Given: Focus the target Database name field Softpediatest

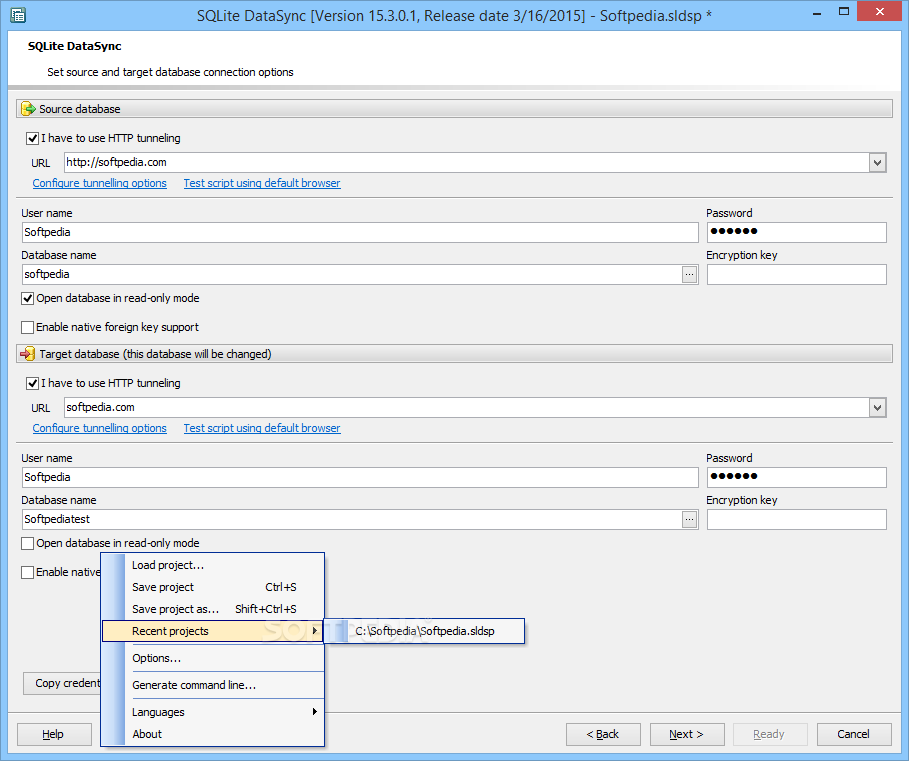Looking at the screenshot, I should tap(352, 520).
